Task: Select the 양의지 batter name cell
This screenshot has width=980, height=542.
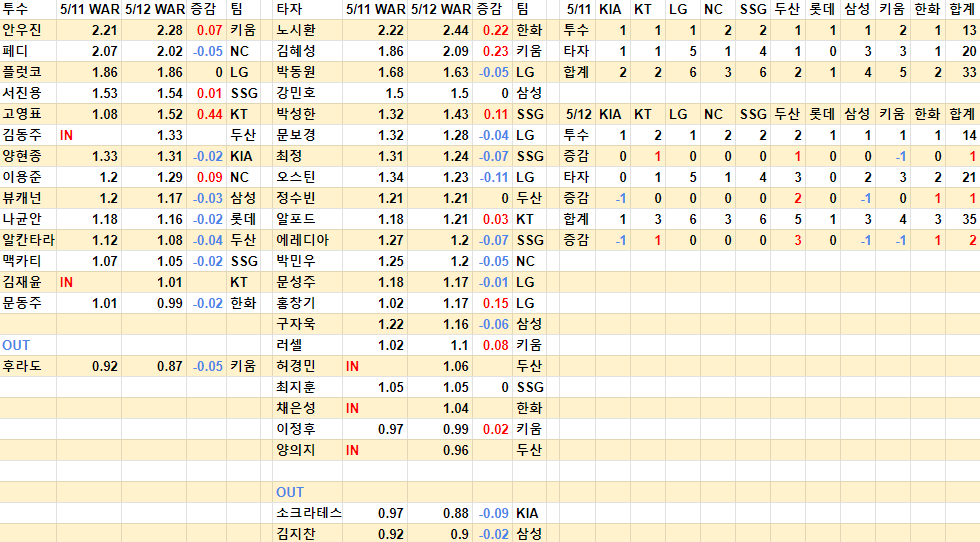Action: click(295, 450)
